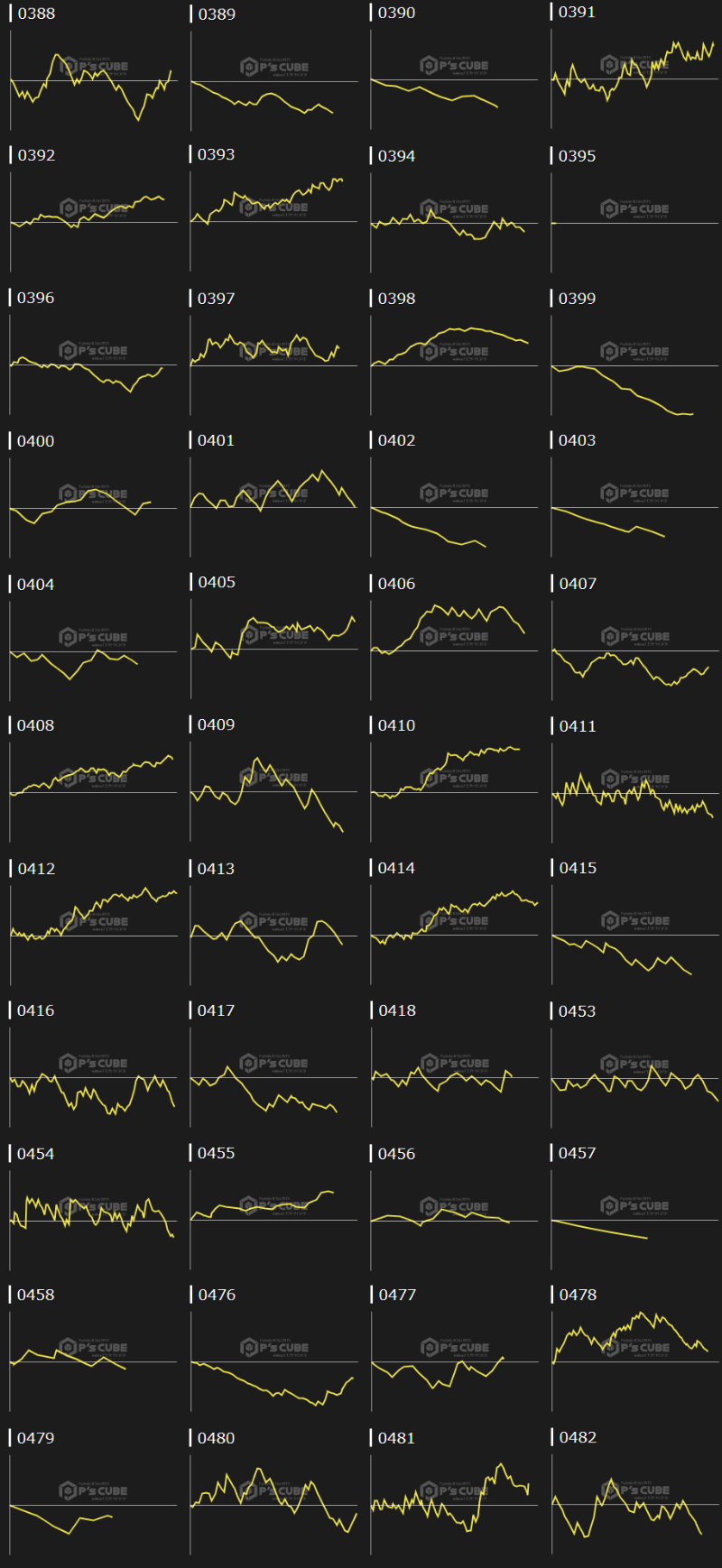Open the chart thumbnail numbered 0415

point(634,935)
